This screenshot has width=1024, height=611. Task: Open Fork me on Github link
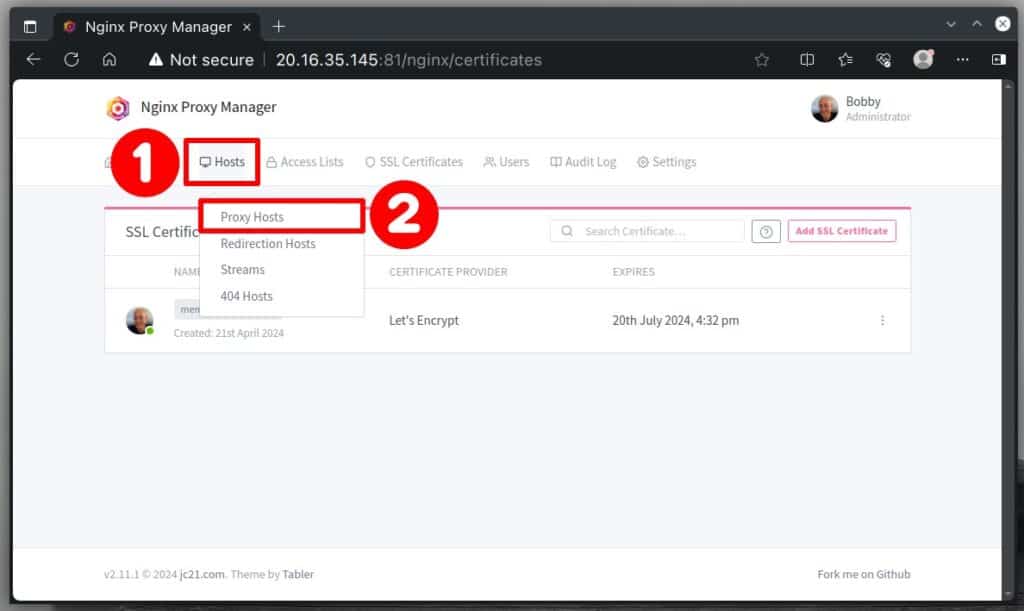pyautogui.click(x=863, y=574)
